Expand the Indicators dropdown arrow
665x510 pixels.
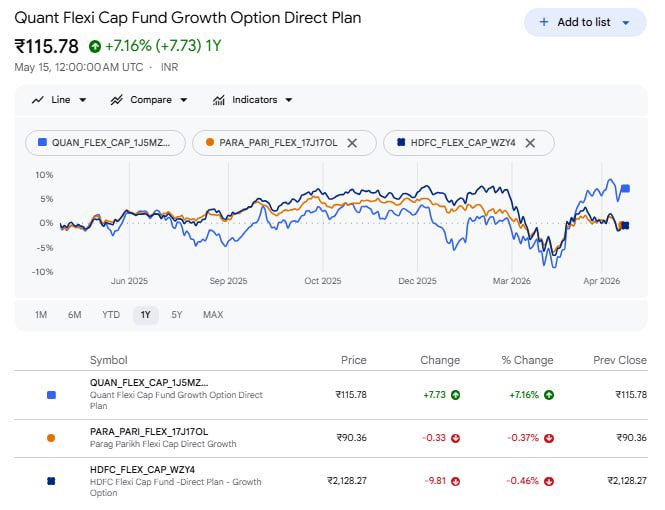pos(289,100)
